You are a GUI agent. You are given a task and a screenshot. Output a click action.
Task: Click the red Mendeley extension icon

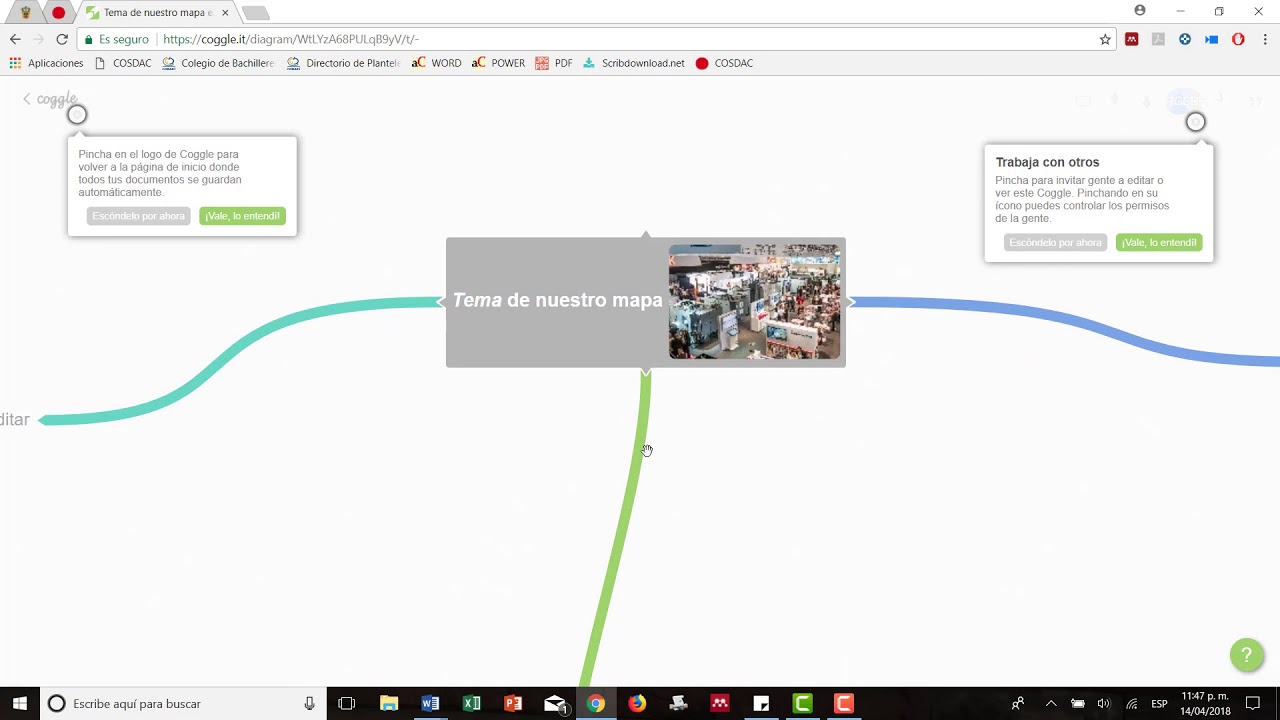point(1132,39)
